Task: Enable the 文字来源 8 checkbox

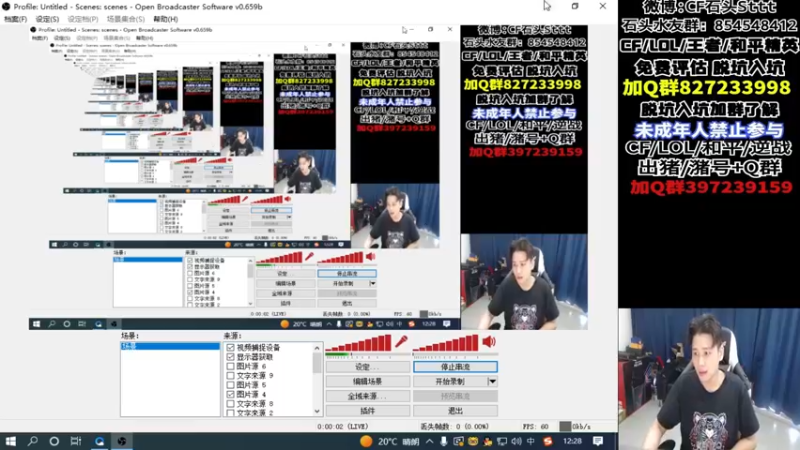Action: coord(231,404)
